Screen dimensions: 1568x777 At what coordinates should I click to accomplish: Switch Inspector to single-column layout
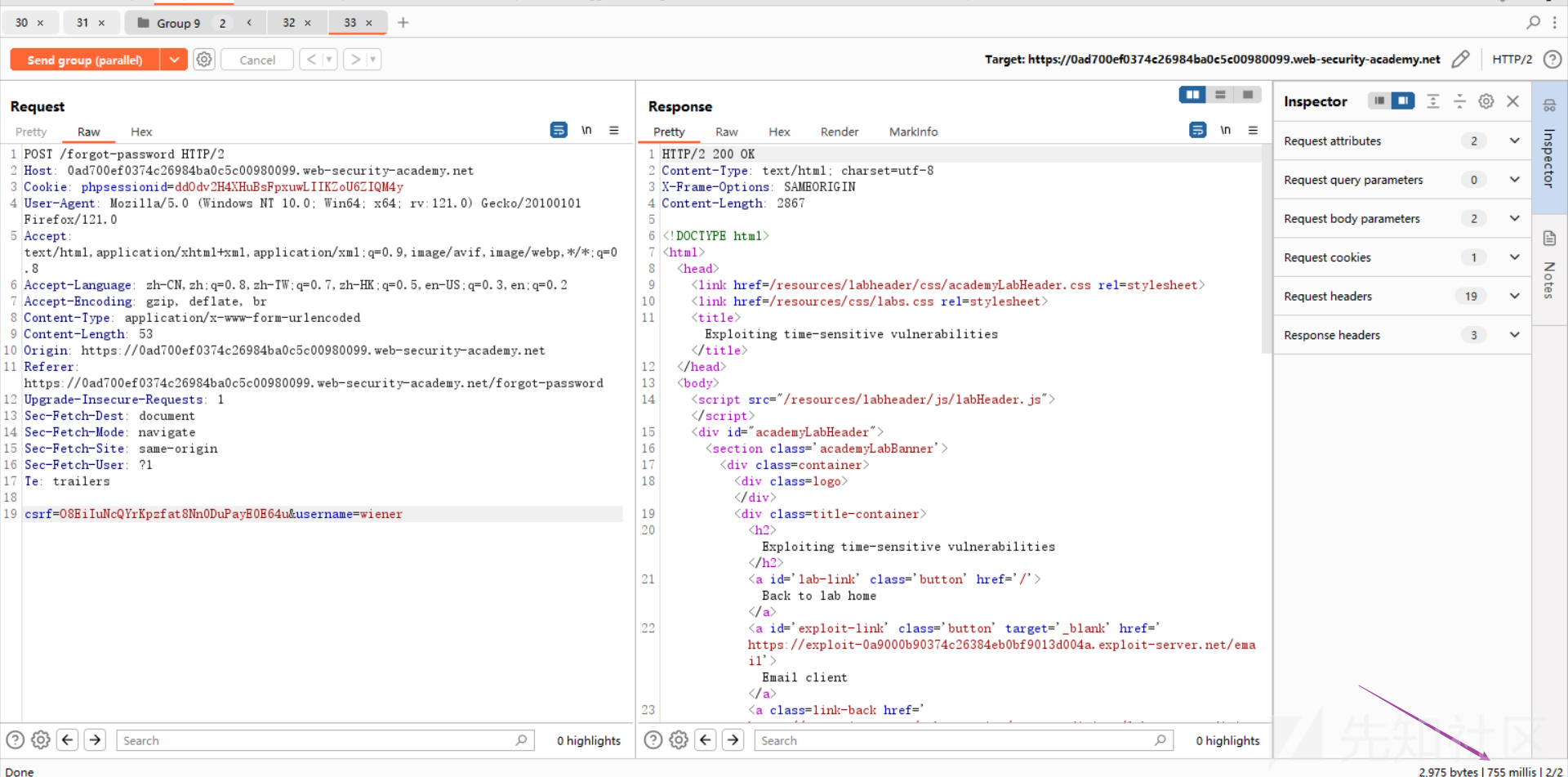pos(1379,100)
